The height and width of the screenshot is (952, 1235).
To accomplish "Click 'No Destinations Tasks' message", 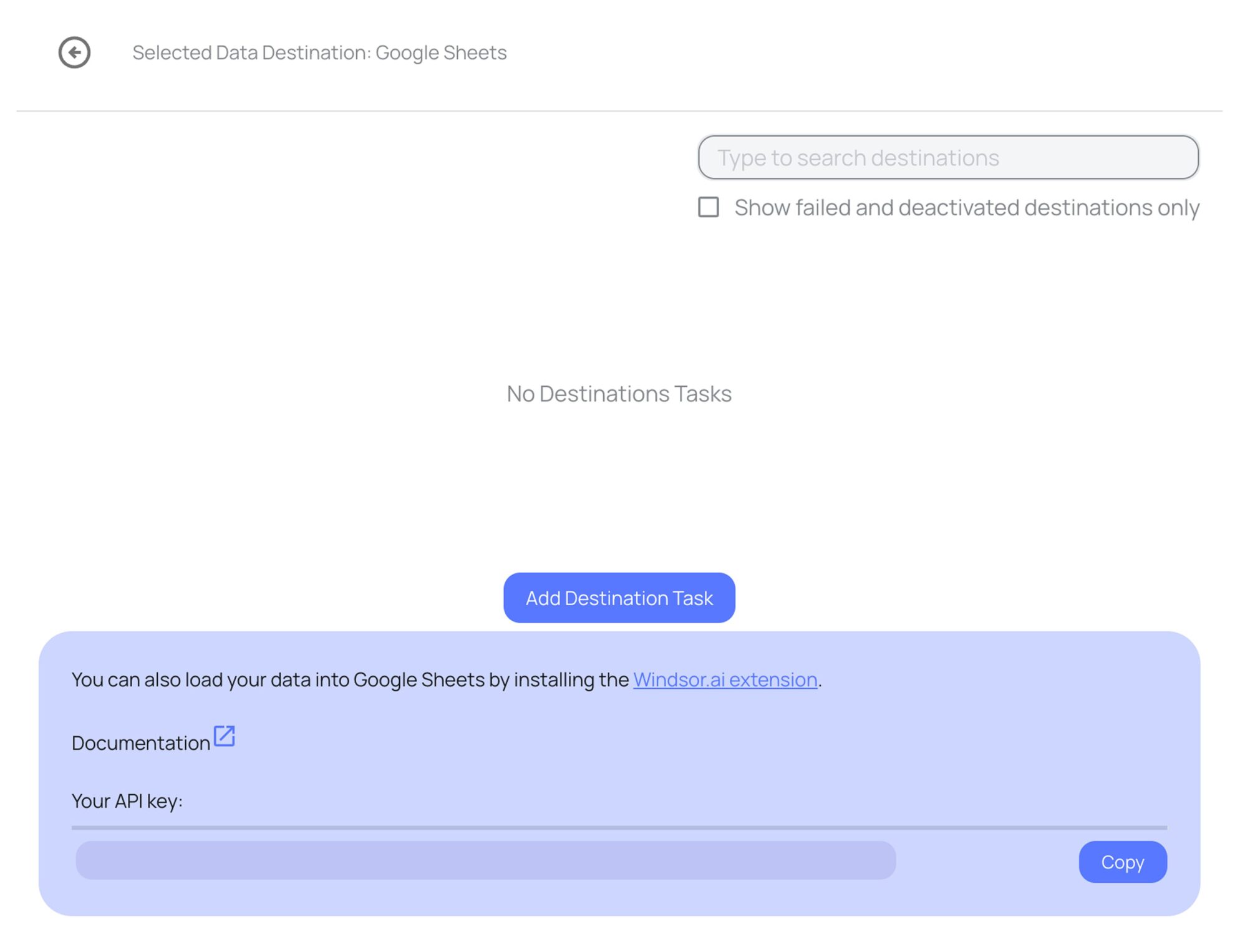I will pos(619,394).
